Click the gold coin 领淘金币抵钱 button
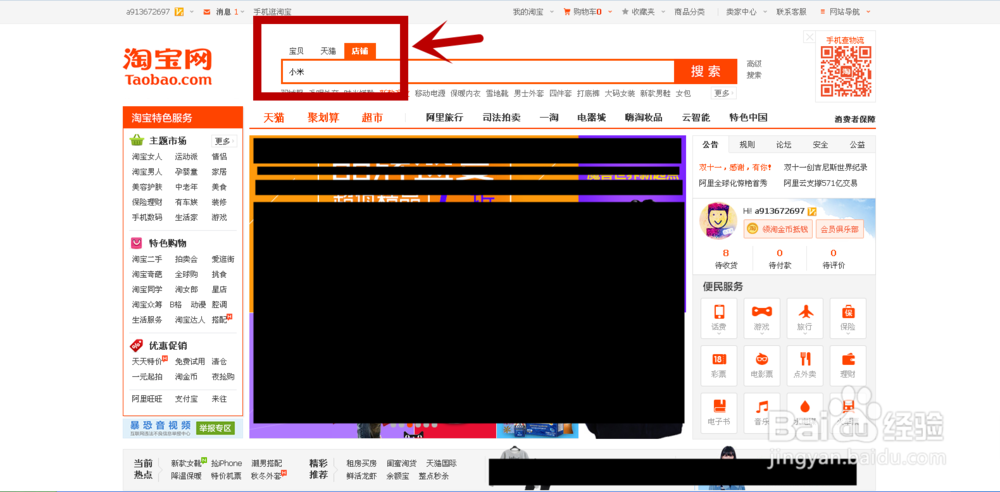Image resolution: width=1000 pixels, height=492 pixels. 778,229
